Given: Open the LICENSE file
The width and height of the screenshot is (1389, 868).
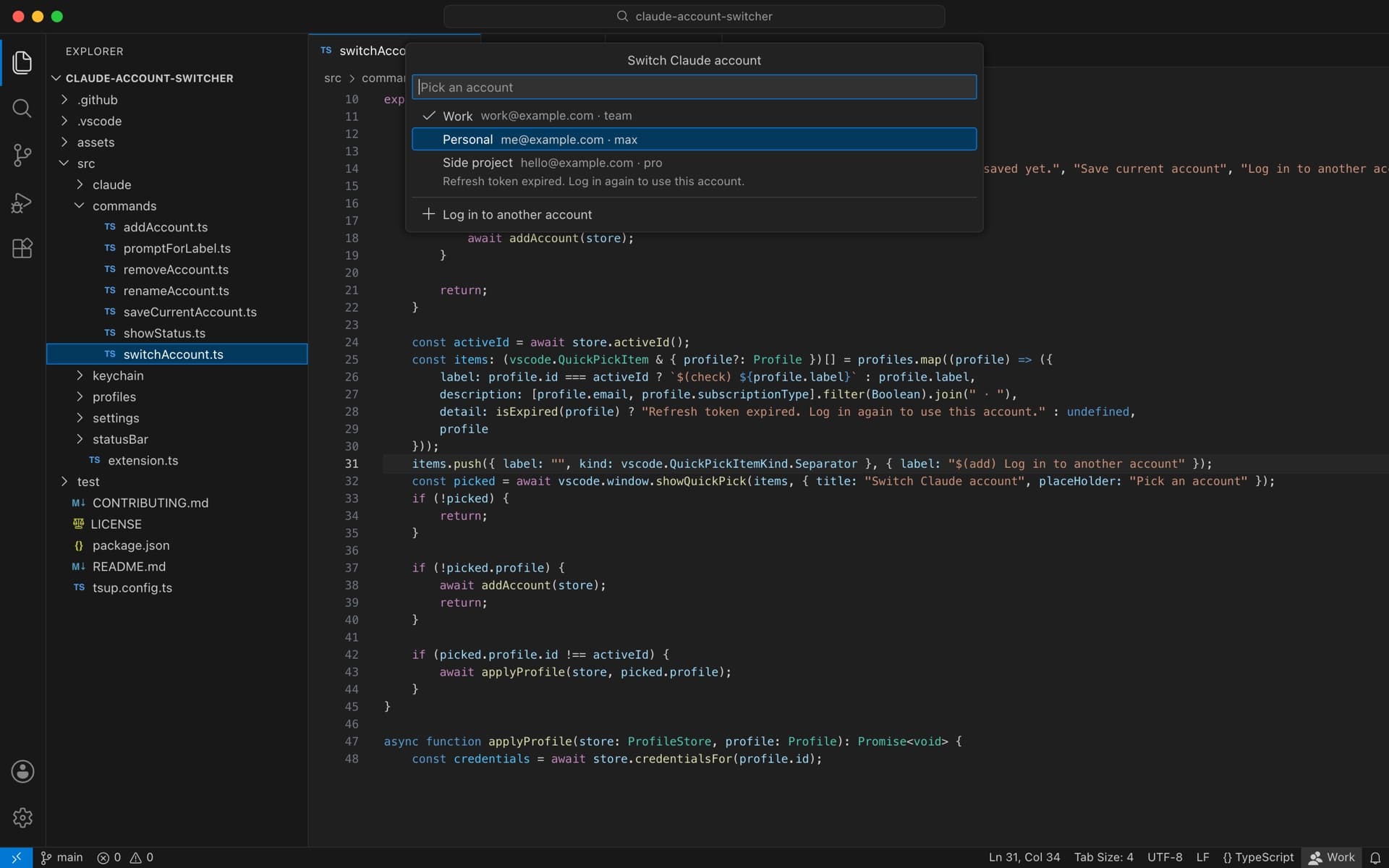Looking at the screenshot, I should (x=177, y=524).
